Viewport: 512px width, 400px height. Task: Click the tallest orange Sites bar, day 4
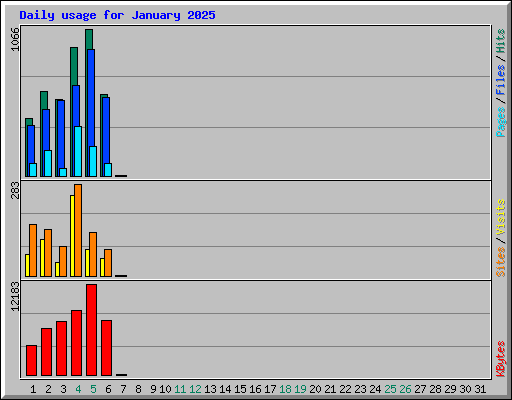(x=78, y=230)
